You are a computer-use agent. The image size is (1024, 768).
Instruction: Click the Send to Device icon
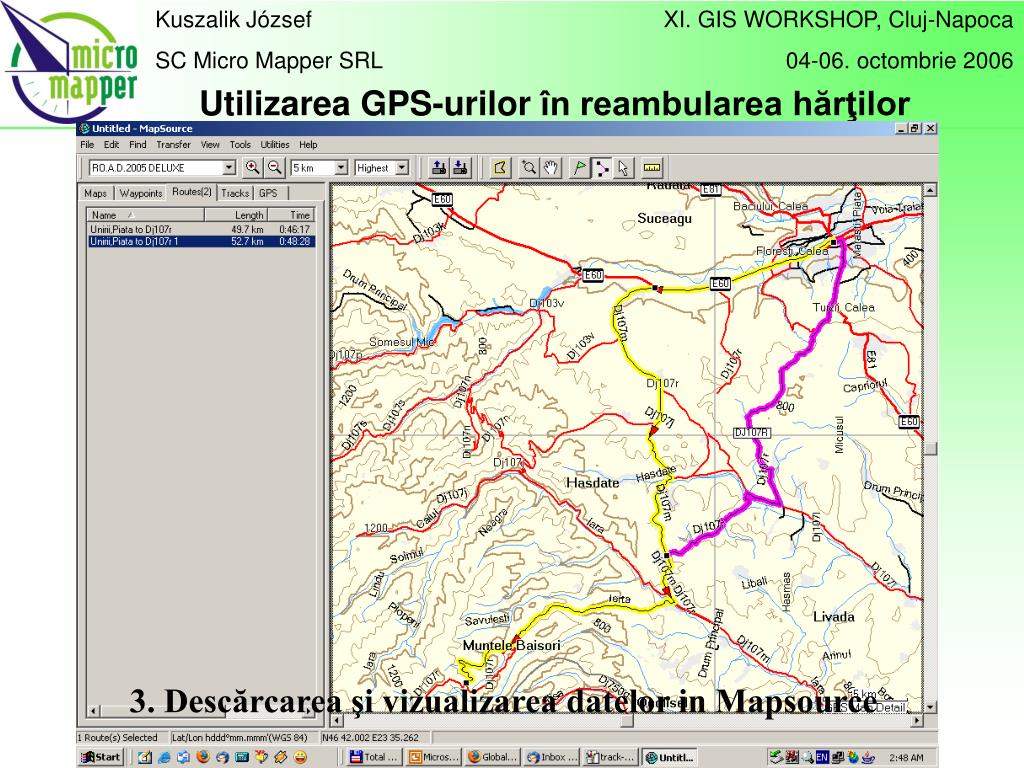[439, 168]
